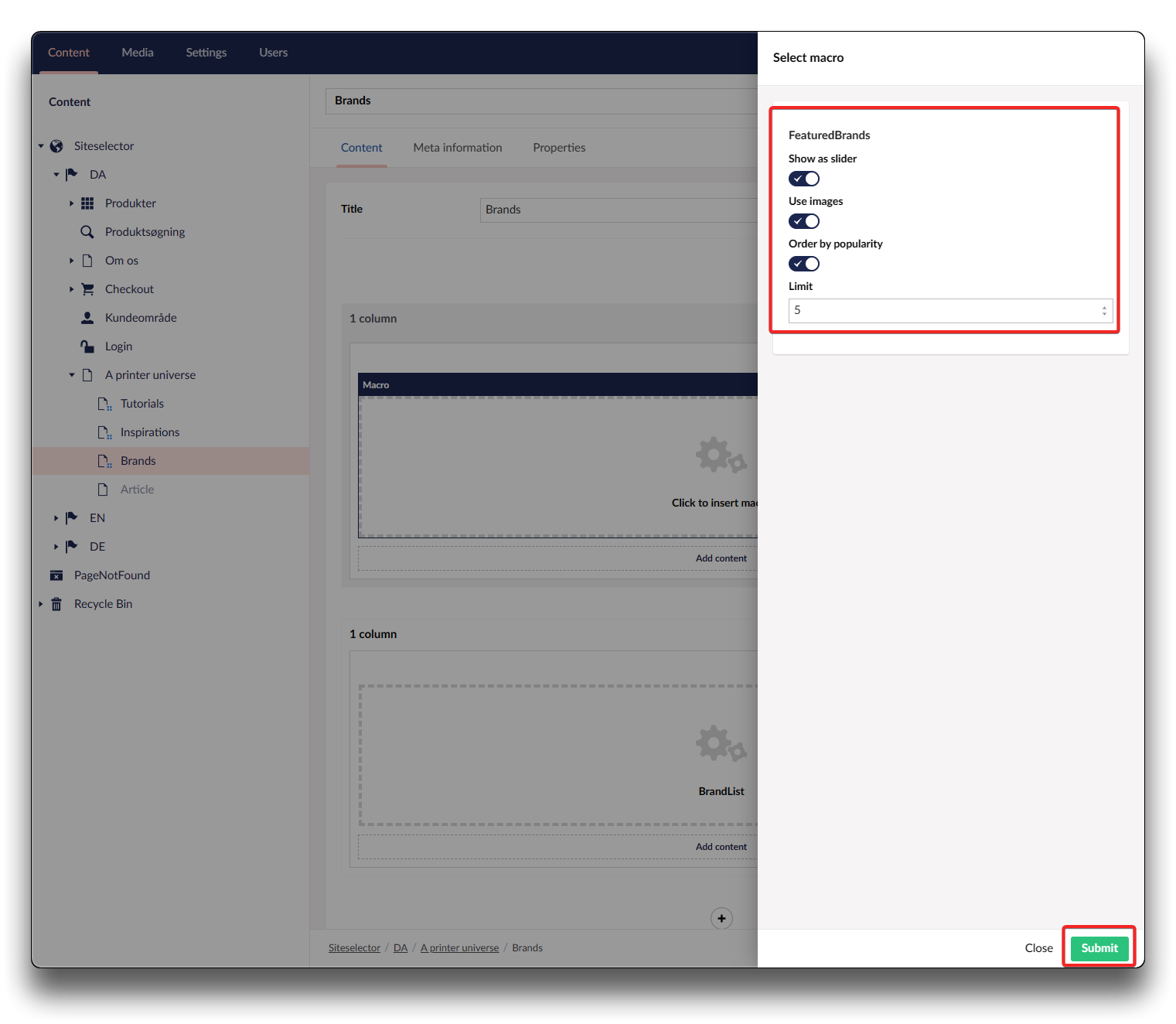This screenshot has height=1024, width=1176.
Task: Collapse the A printer universe node
Action: pyautogui.click(x=71, y=375)
